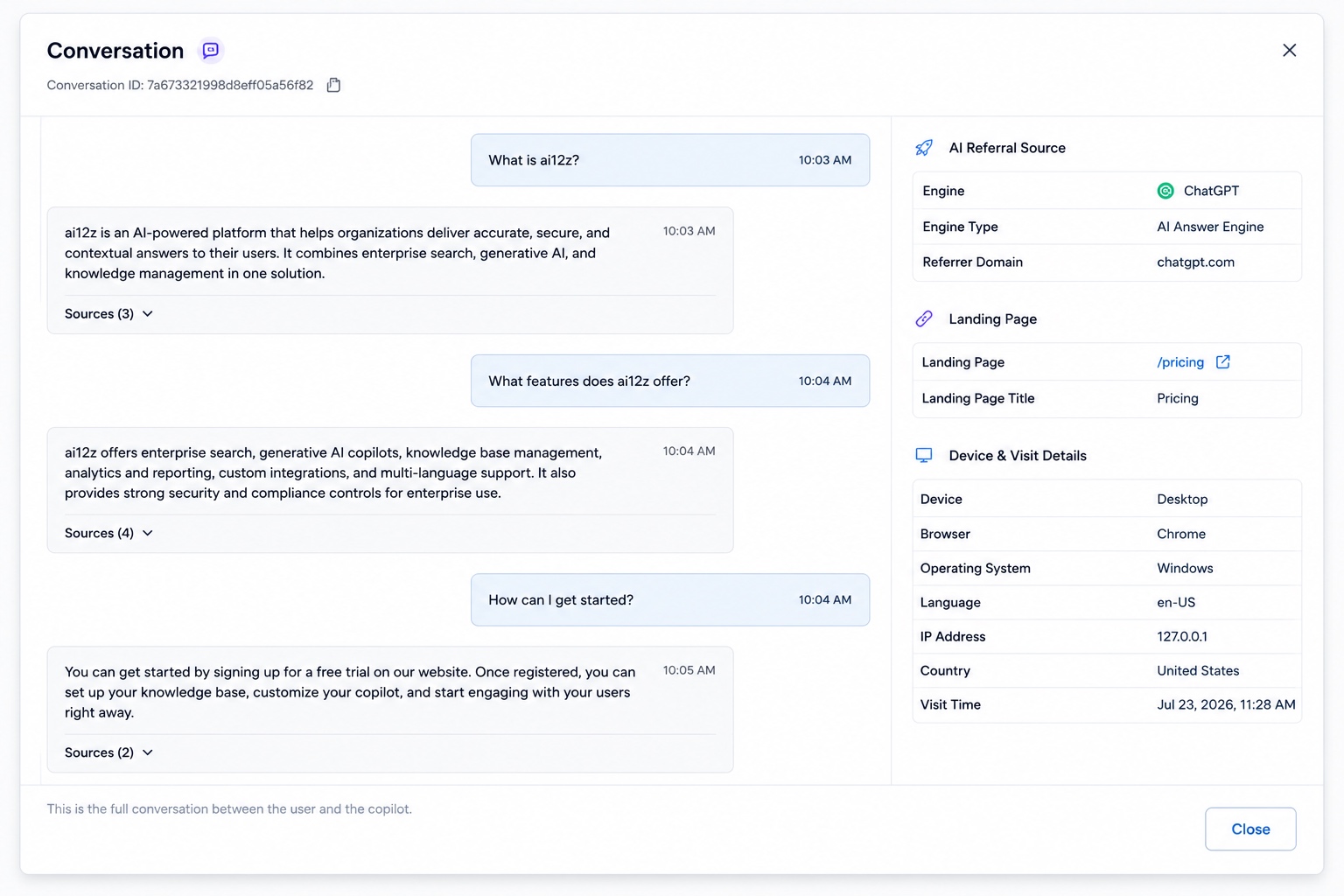Click the AI Referral Source rocket icon

[924, 148]
